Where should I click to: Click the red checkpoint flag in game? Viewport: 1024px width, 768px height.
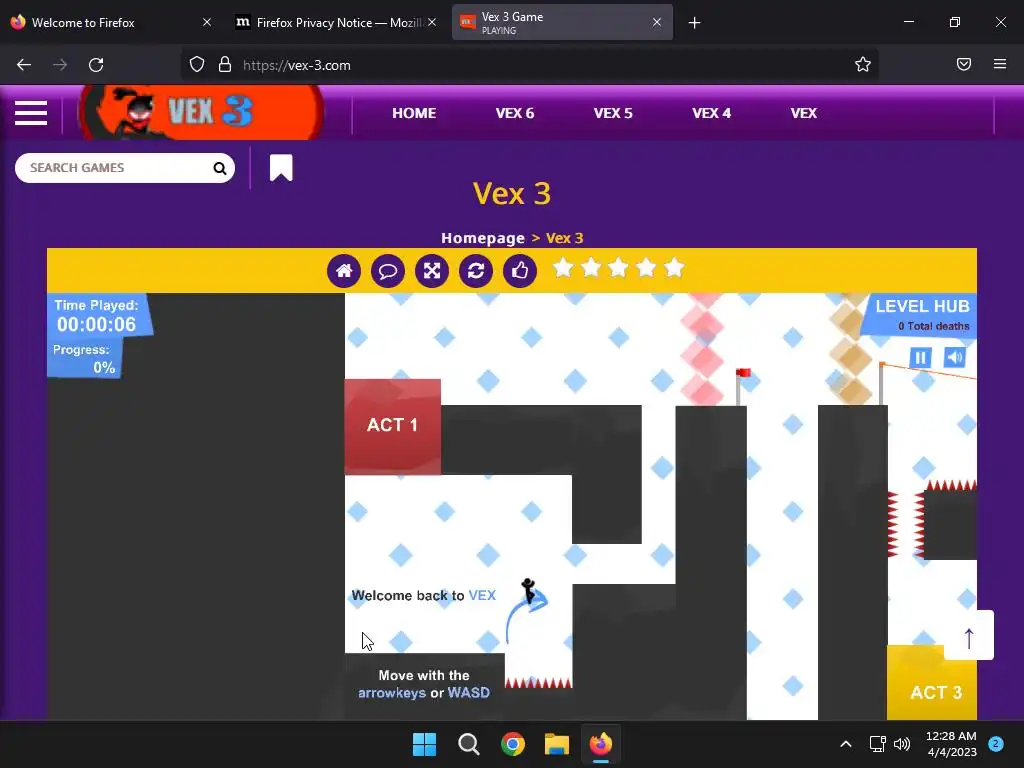pyautogui.click(x=743, y=374)
